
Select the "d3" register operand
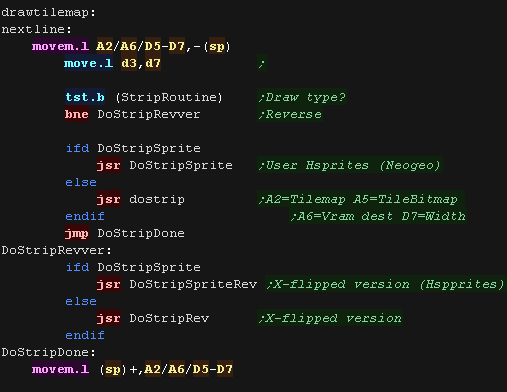(129, 63)
